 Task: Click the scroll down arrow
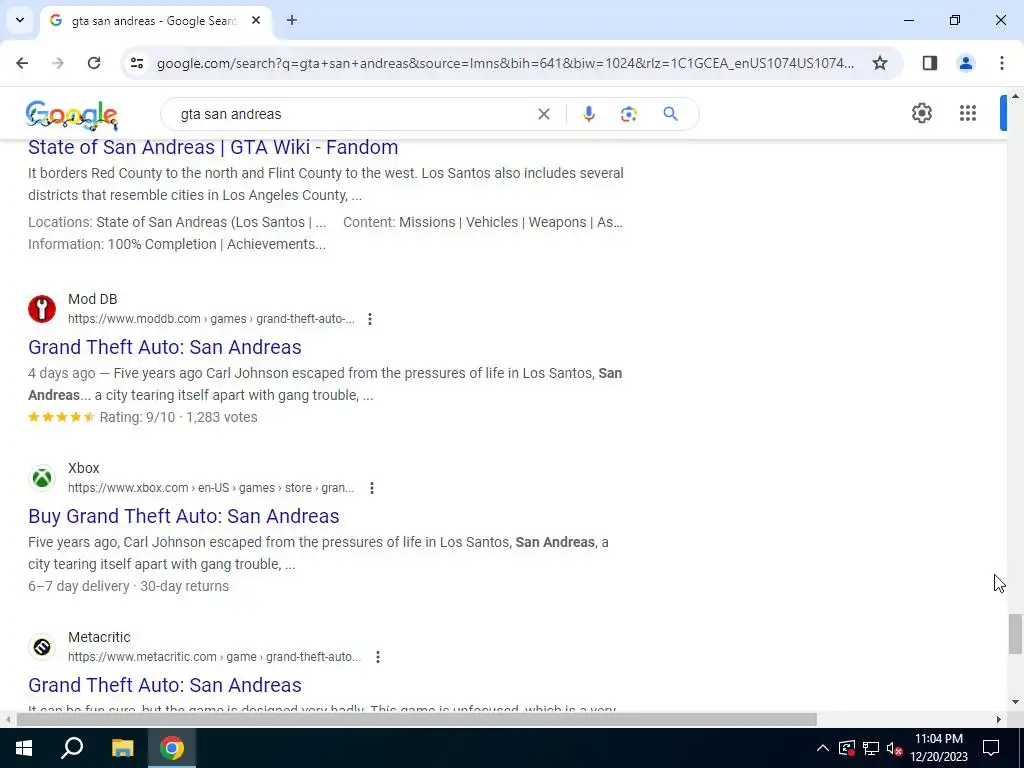(x=1015, y=702)
